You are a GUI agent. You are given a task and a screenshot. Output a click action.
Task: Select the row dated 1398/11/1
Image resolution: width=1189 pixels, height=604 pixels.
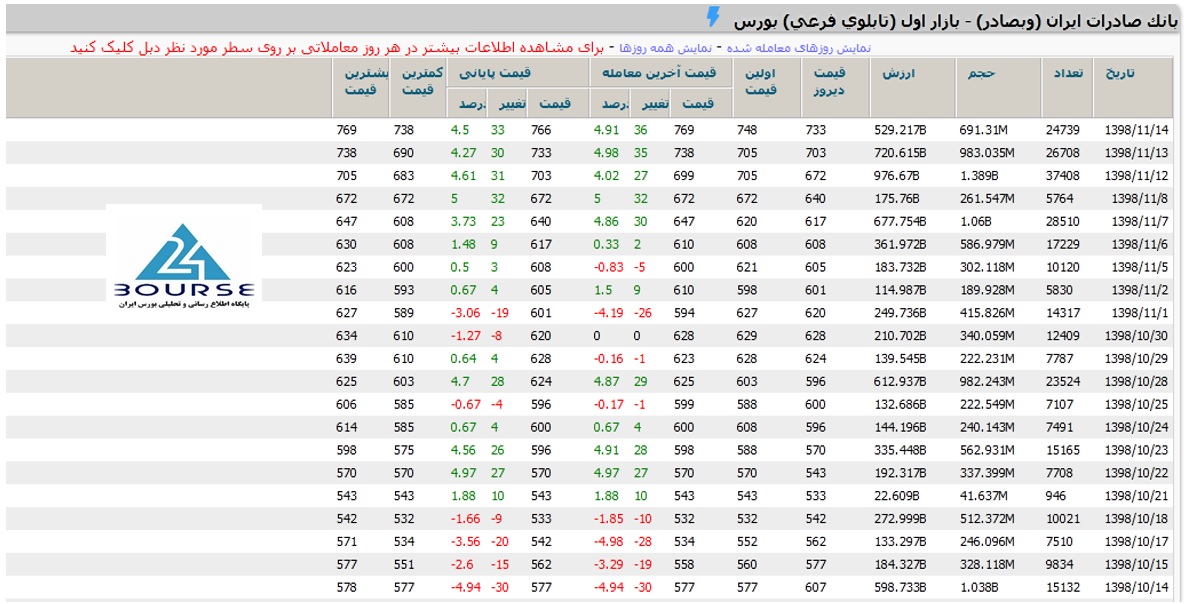tap(591, 312)
